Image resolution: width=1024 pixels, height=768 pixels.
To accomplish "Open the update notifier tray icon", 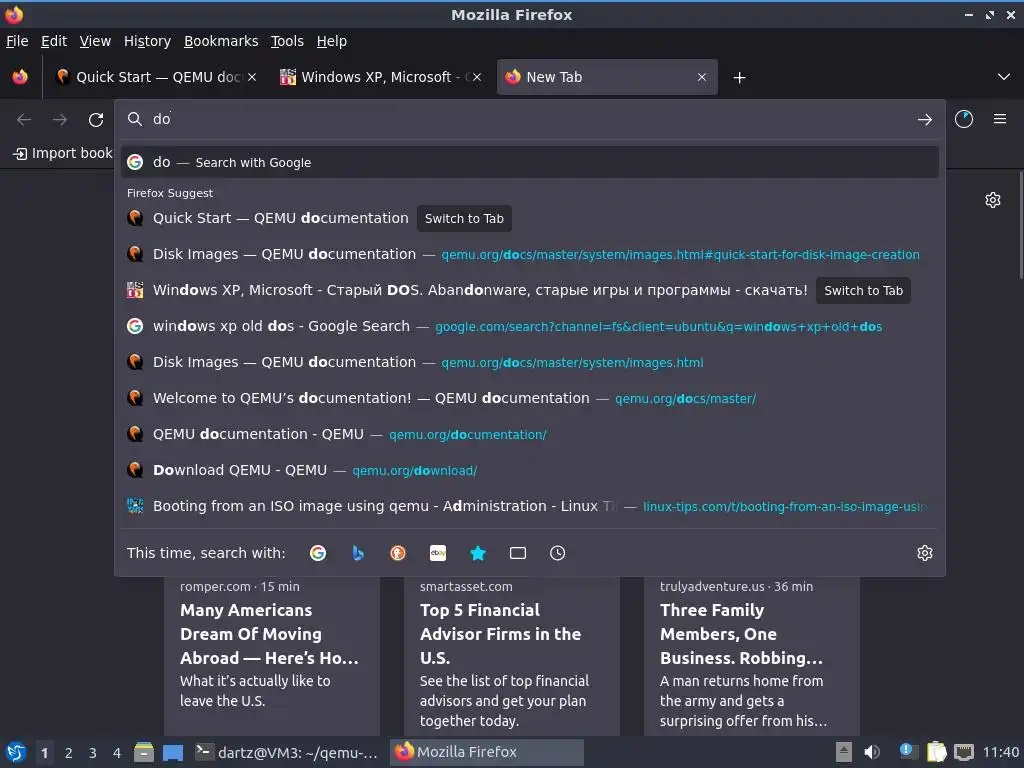I will [907, 752].
